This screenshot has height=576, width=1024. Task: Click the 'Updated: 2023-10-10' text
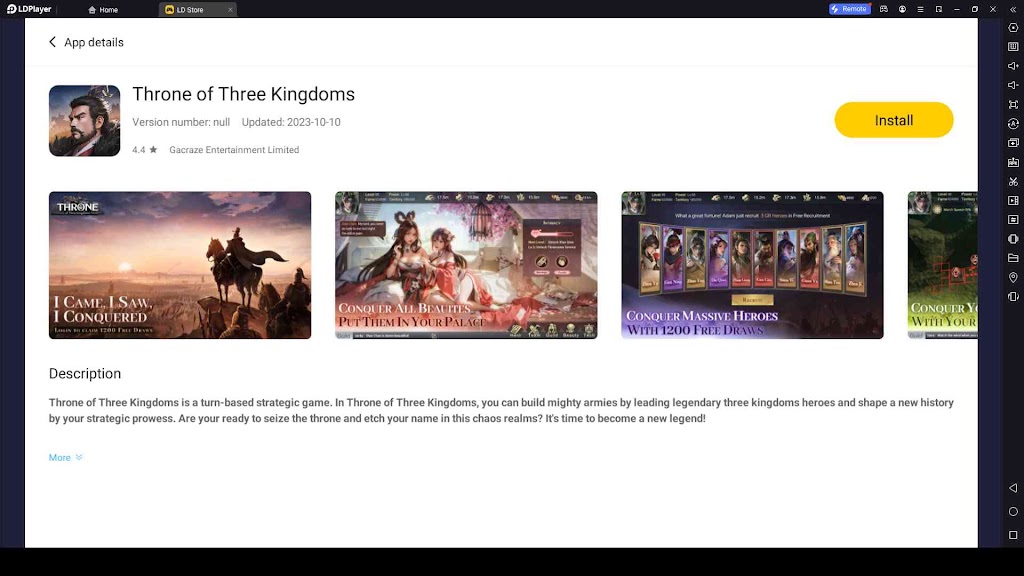(x=291, y=122)
